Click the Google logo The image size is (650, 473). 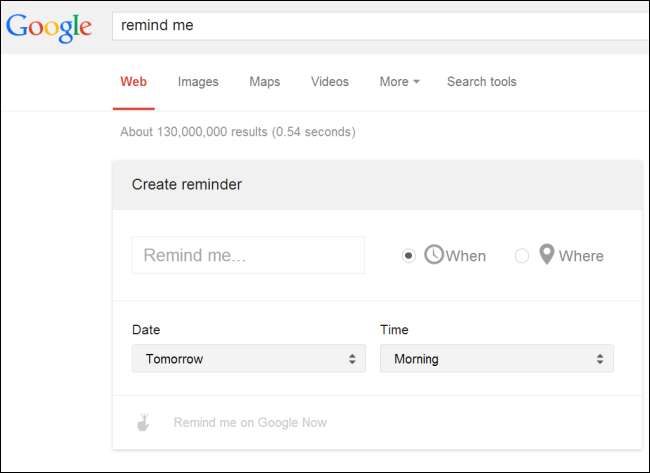click(48, 27)
